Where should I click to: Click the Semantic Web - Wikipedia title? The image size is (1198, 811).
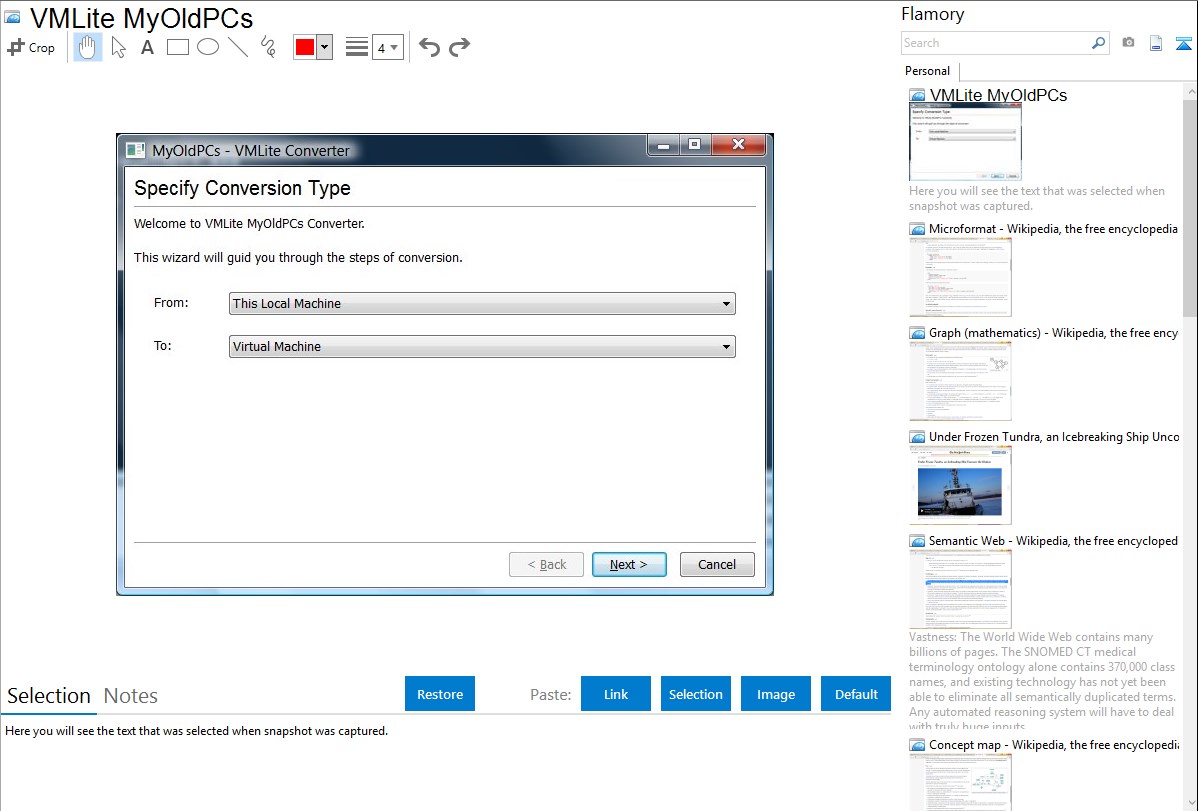point(1053,540)
